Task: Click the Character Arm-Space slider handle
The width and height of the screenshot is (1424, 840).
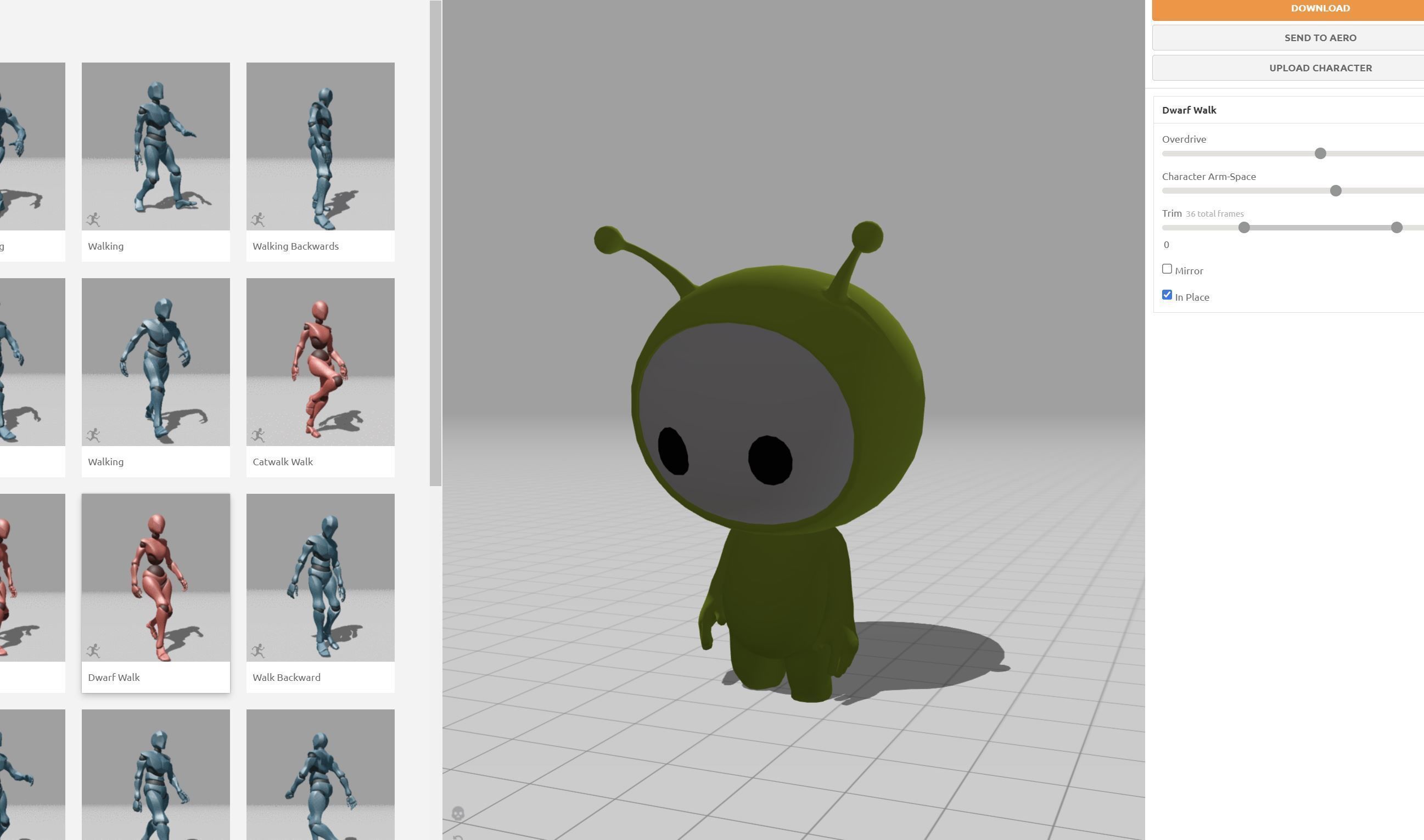Action: (x=1336, y=191)
